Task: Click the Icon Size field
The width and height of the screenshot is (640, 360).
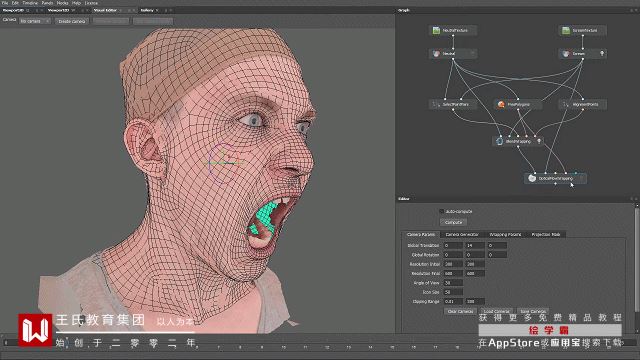Action: pos(453,292)
